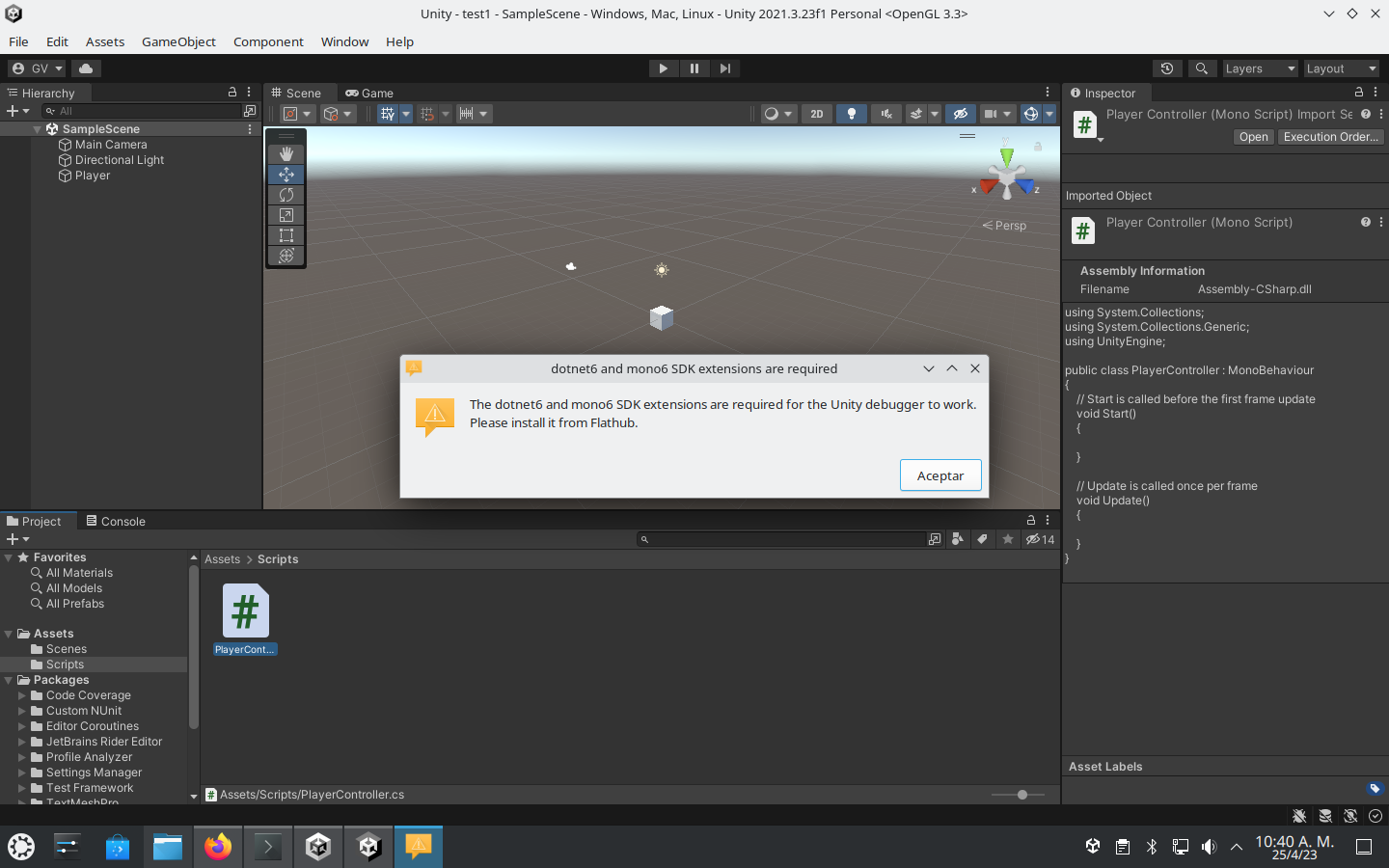The width and height of the screenshot is (1389, 868).
Task: Open Firefox from taskbar
Action: click(218, 847)
